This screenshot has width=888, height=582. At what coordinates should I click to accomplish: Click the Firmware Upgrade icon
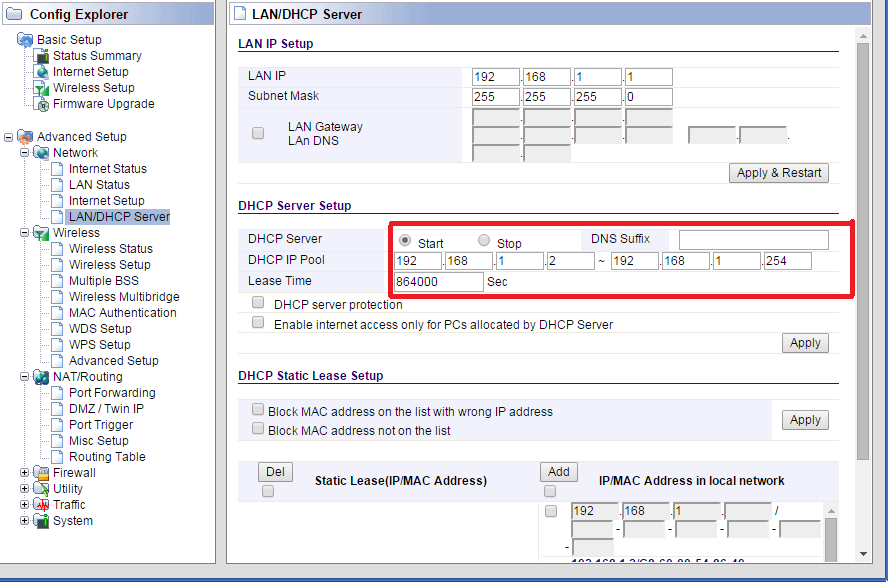41,104
